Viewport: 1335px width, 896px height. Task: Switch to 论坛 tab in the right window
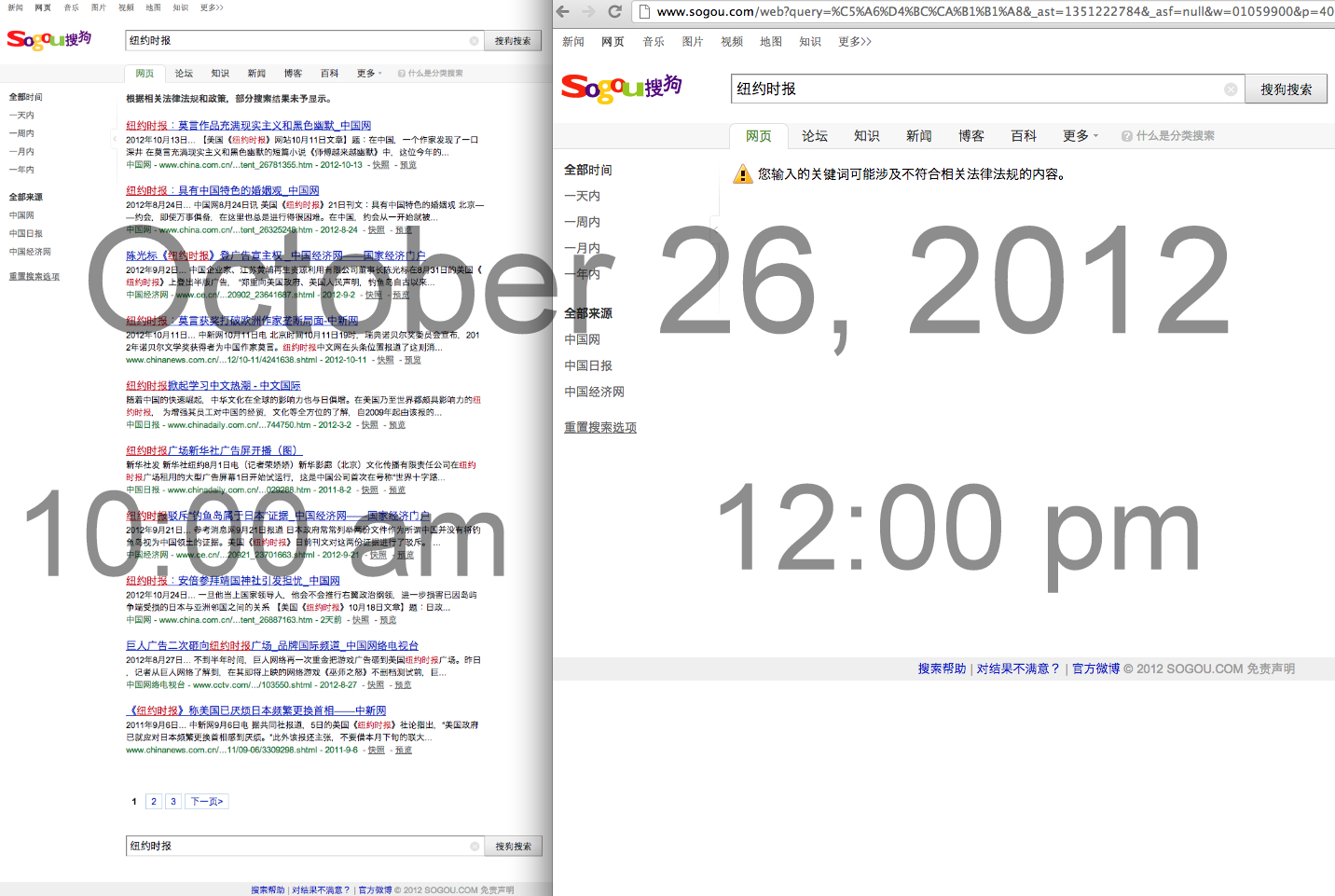coord(815,136)
